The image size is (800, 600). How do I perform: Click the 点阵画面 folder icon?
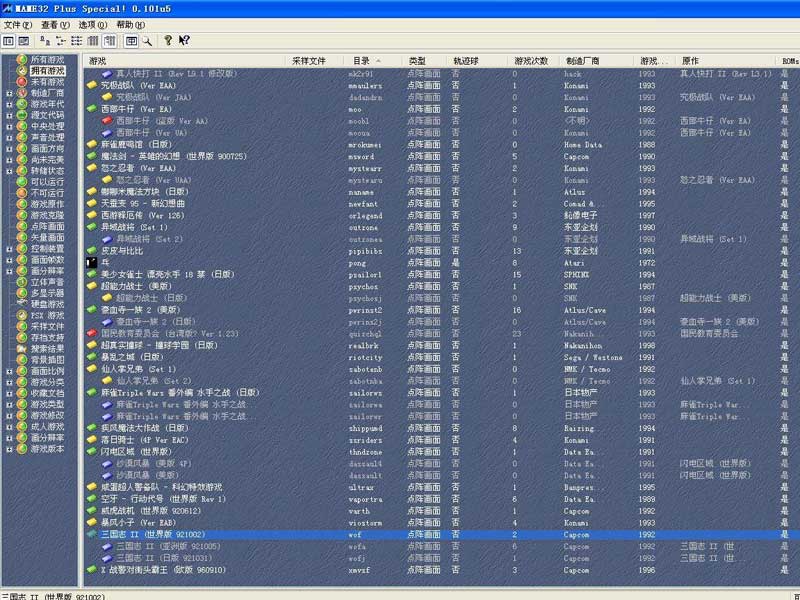click(x=22, y=227)
